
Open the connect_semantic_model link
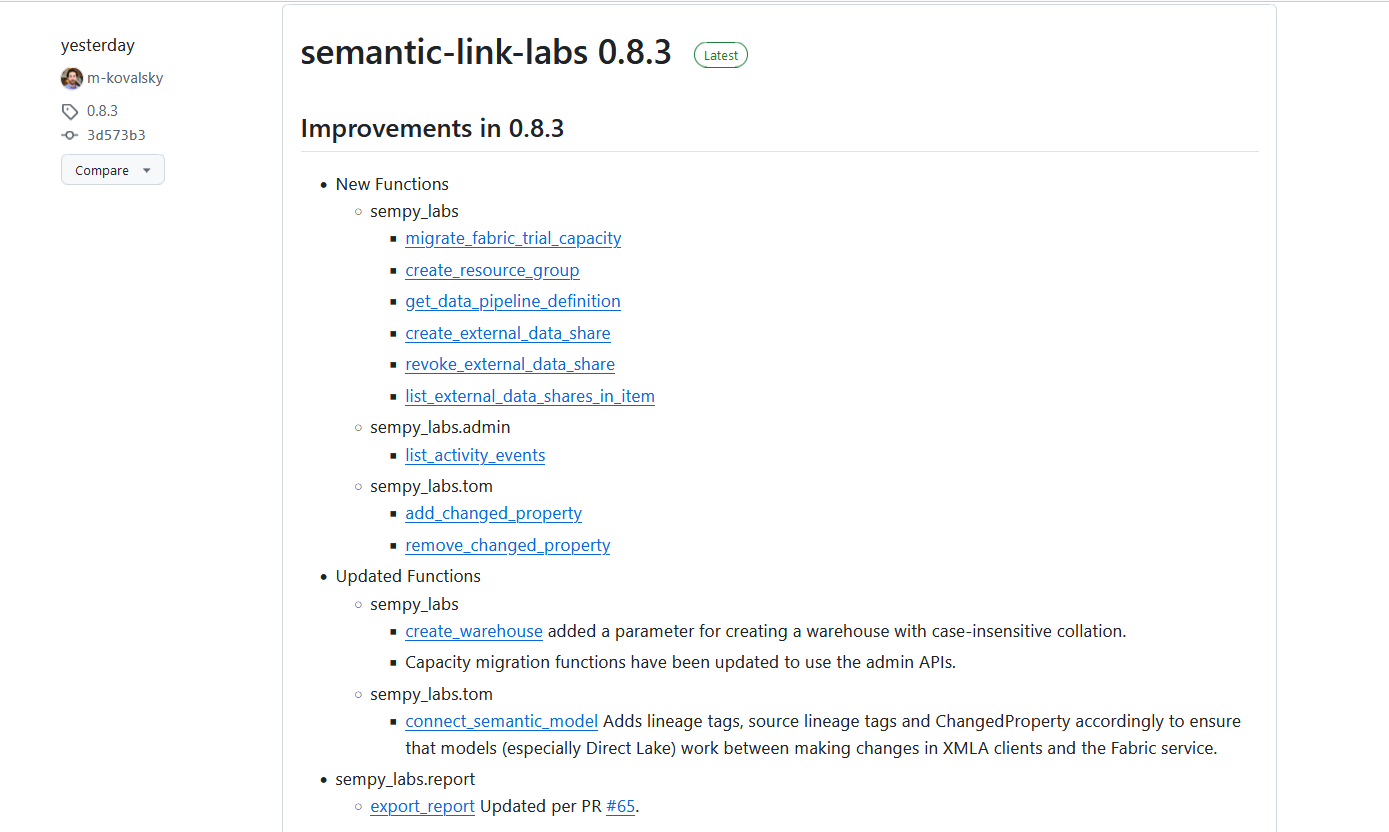[x=501, y=721]
